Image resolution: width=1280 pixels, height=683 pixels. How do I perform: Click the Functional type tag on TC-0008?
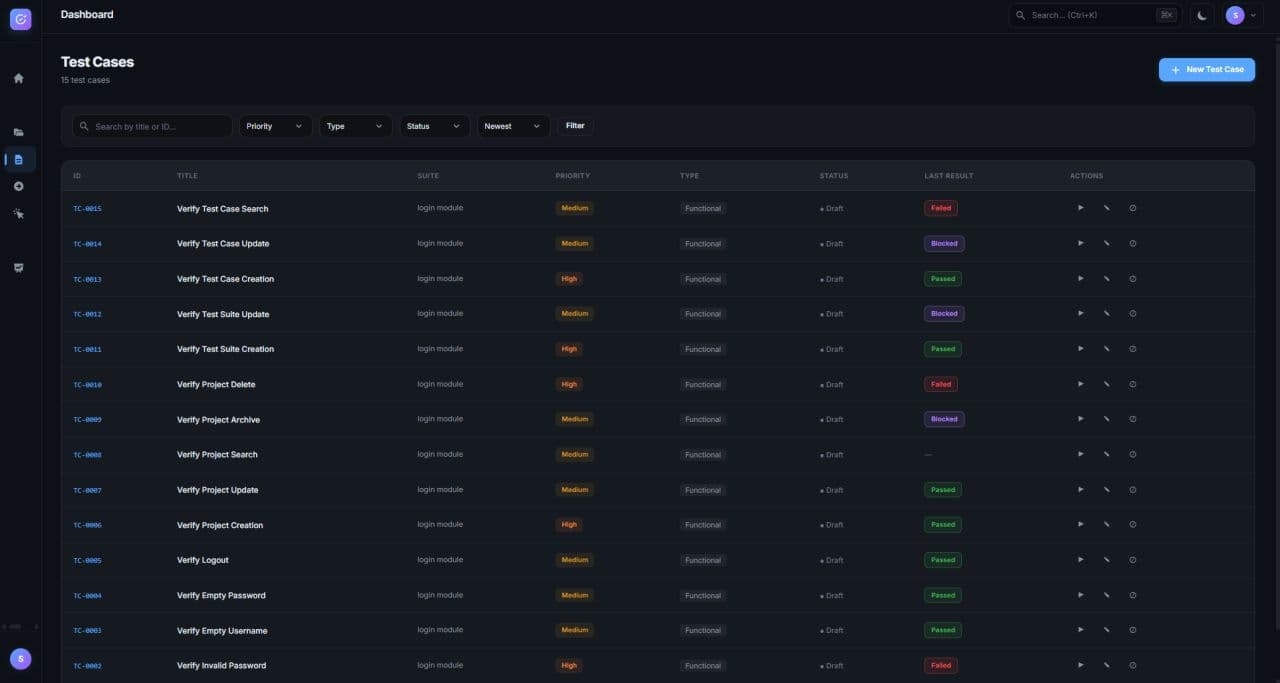(x=703, y=455)
